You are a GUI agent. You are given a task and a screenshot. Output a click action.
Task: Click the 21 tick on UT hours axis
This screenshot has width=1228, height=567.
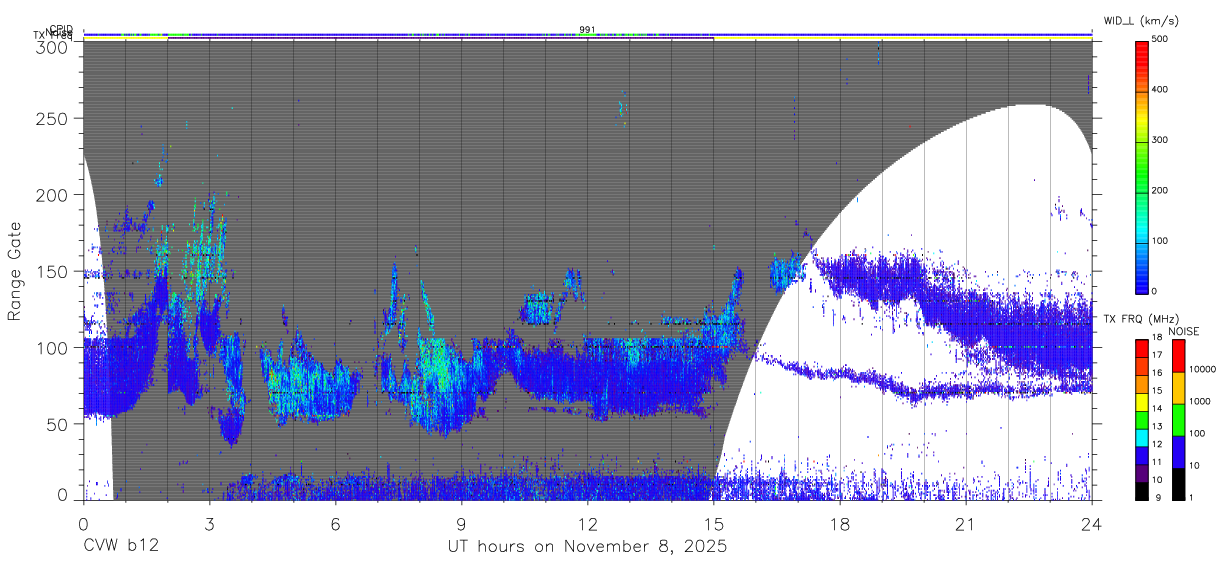tap(966, 524)
